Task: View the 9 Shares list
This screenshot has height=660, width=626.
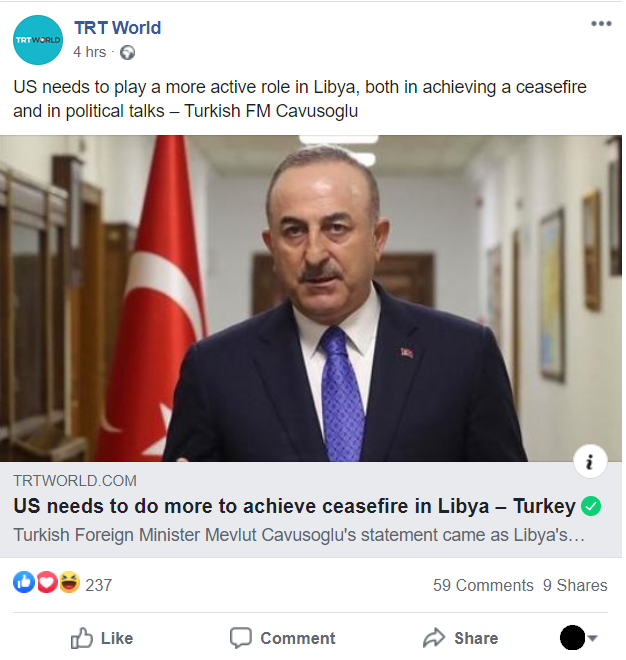Action: coord(575,585)
